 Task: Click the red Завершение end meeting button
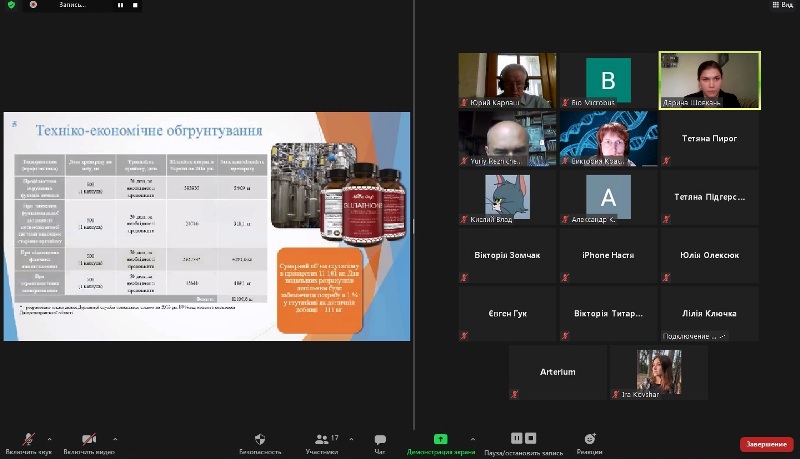(766, 444)
